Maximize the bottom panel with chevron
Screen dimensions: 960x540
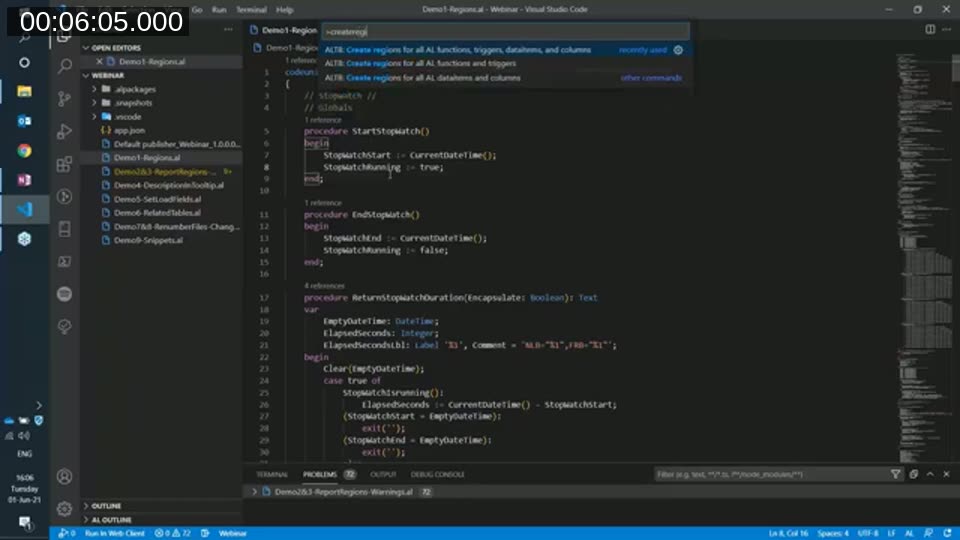pyautogui.click(x=930, y=474)
